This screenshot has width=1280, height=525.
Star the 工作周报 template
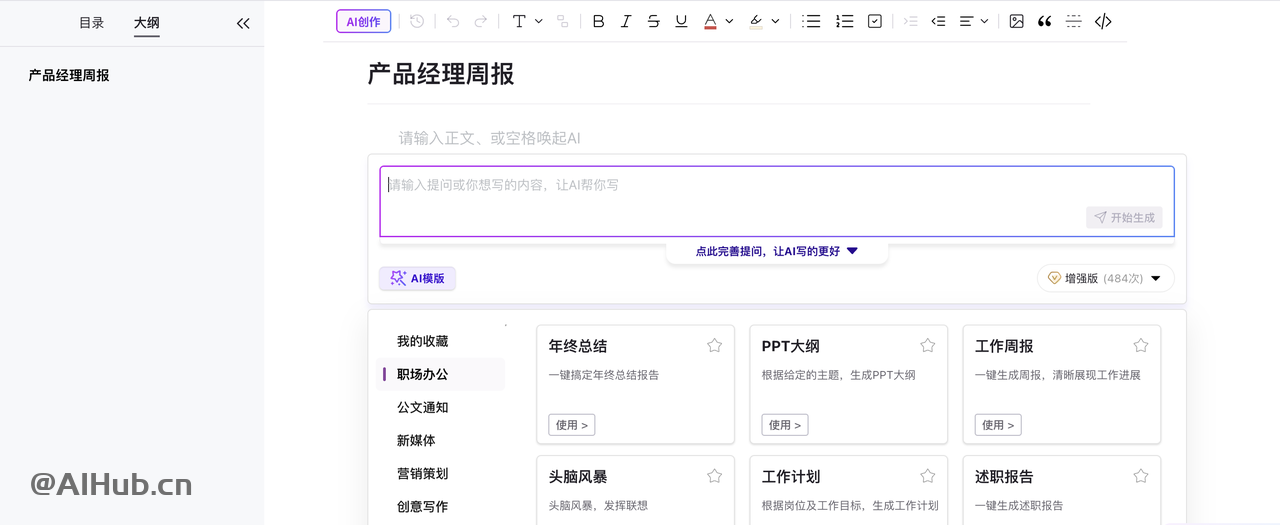(x=1140, y=346)
